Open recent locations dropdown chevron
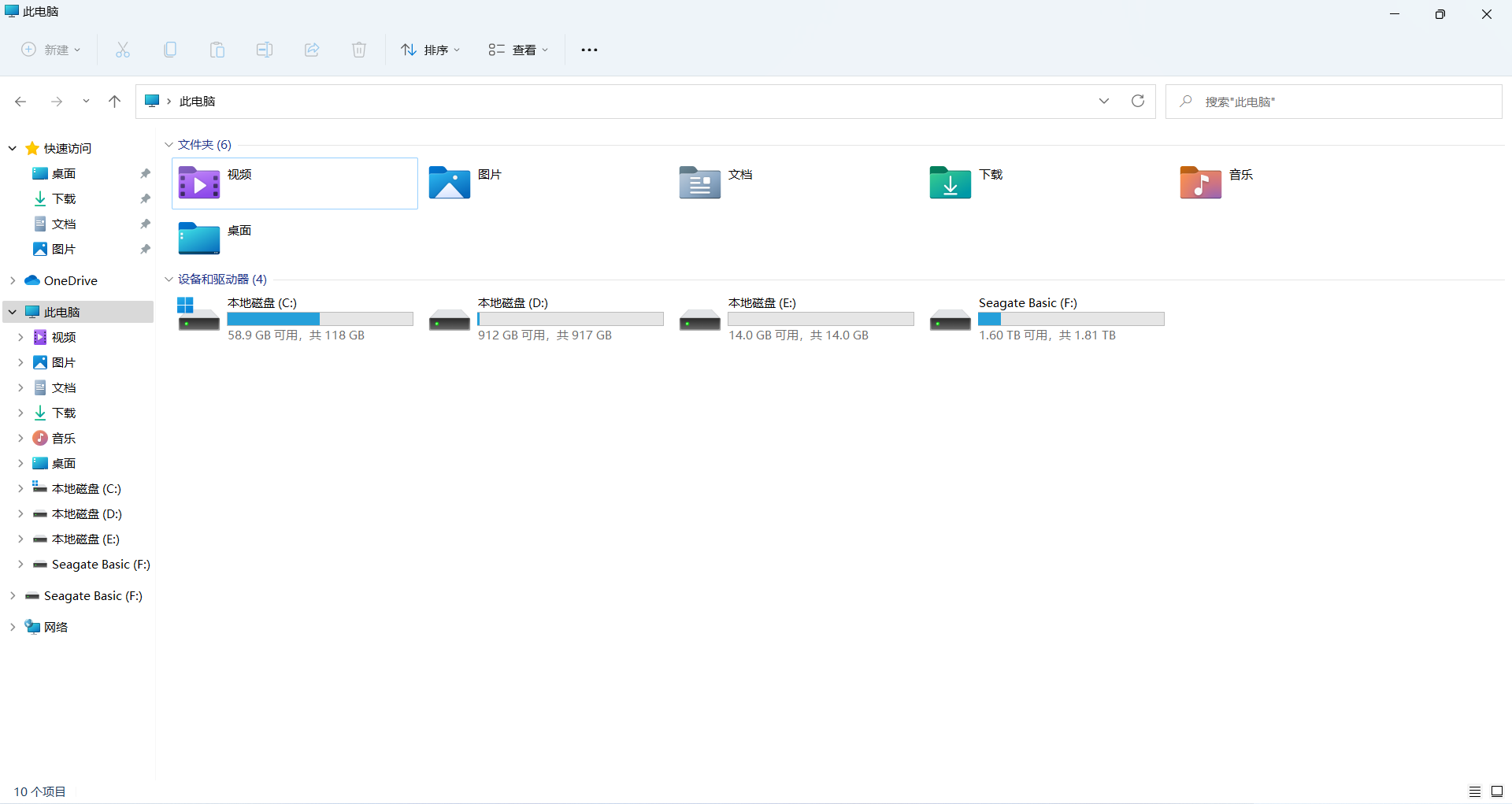This screenshot has width=1512, height=804. [86, 102]
